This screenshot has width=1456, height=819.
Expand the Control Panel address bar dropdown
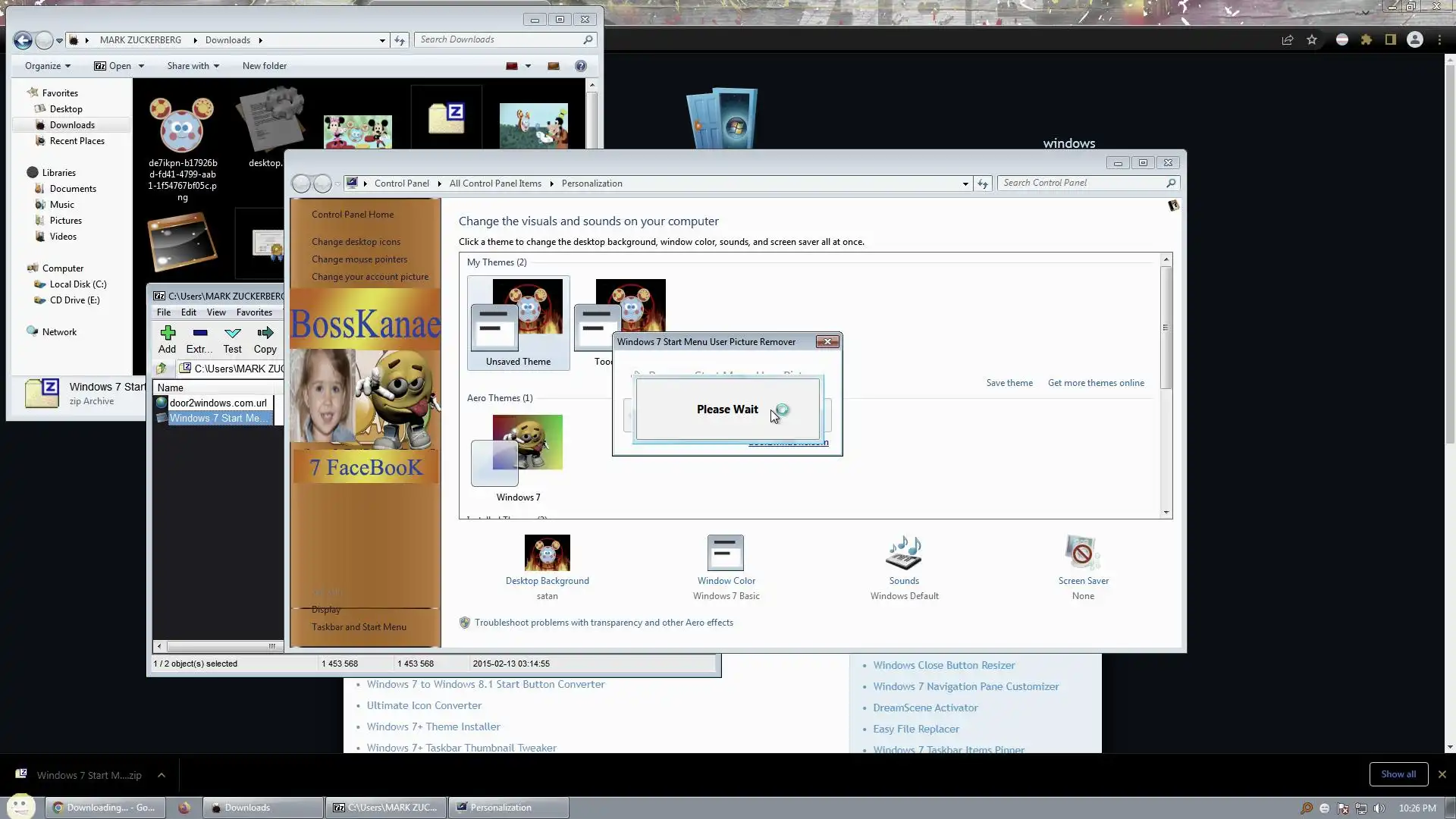pos(965,184)
